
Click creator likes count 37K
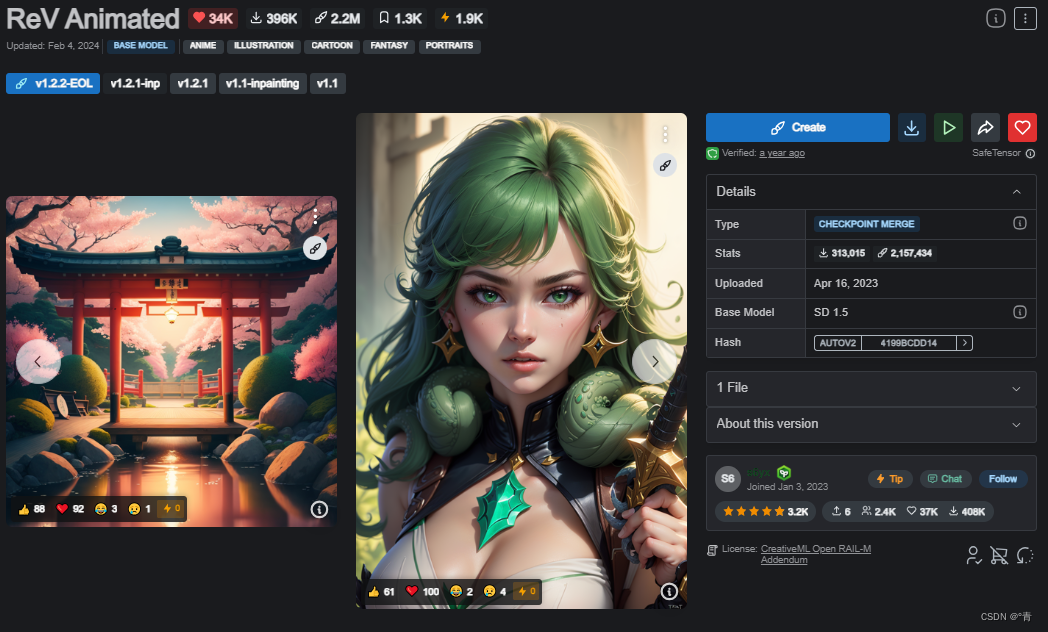(x=922, y=511)
